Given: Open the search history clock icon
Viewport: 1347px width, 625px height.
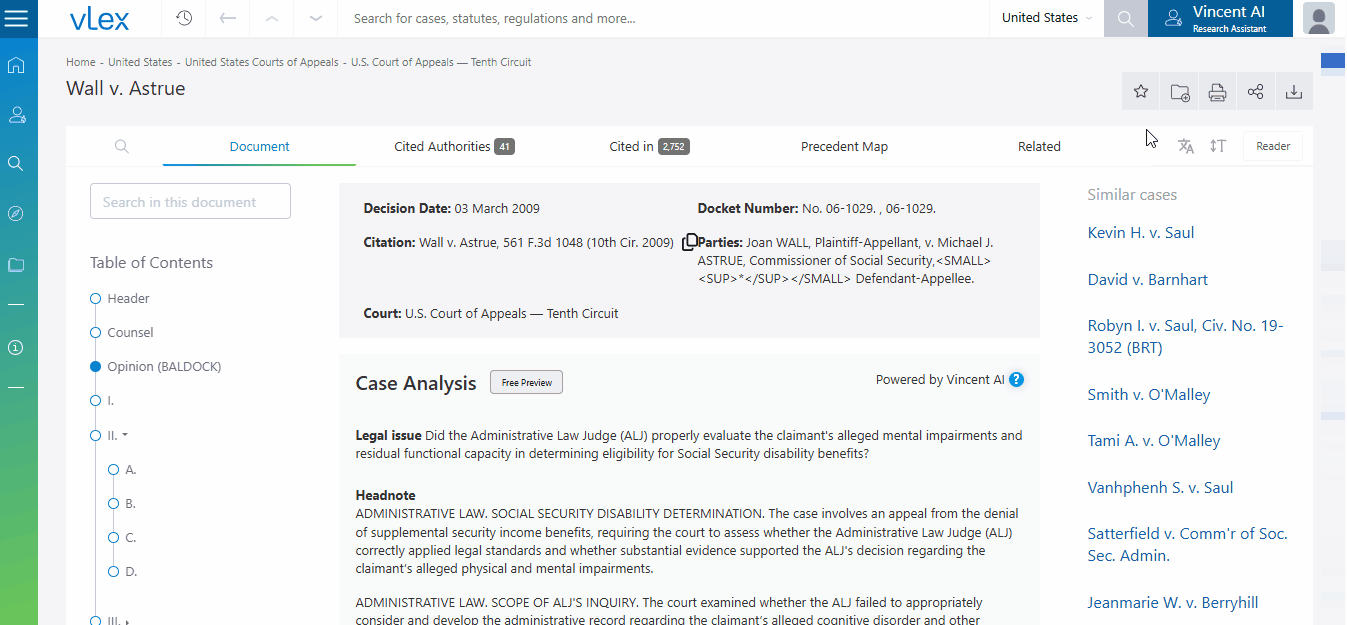Looking at the screenshot, I should 184,18.
